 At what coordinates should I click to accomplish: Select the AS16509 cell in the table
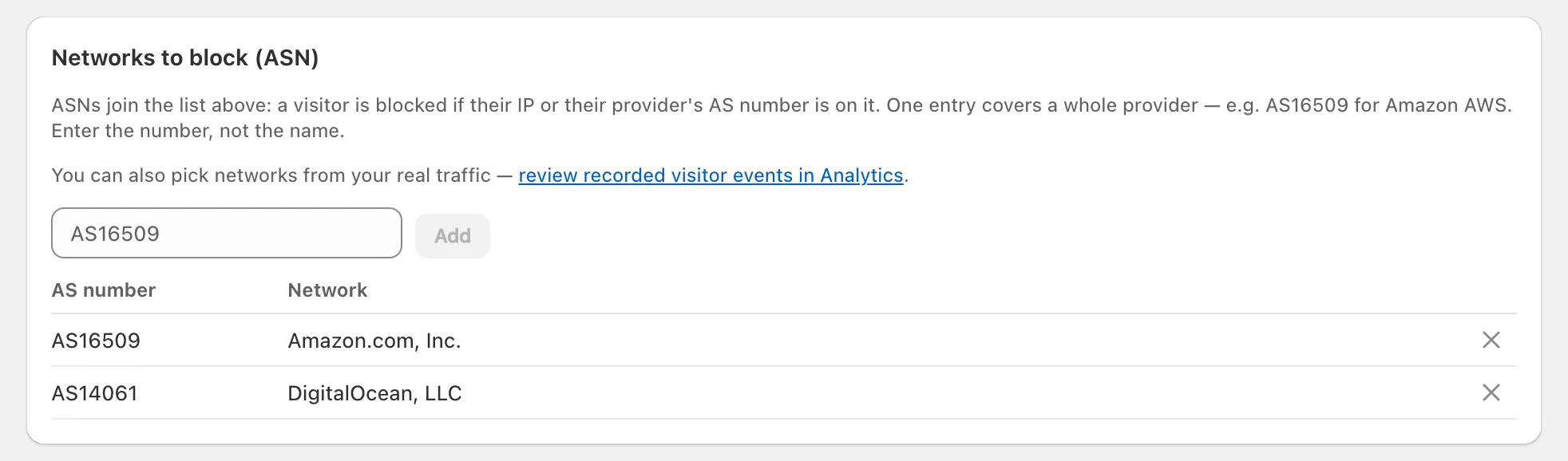(96, 341)
